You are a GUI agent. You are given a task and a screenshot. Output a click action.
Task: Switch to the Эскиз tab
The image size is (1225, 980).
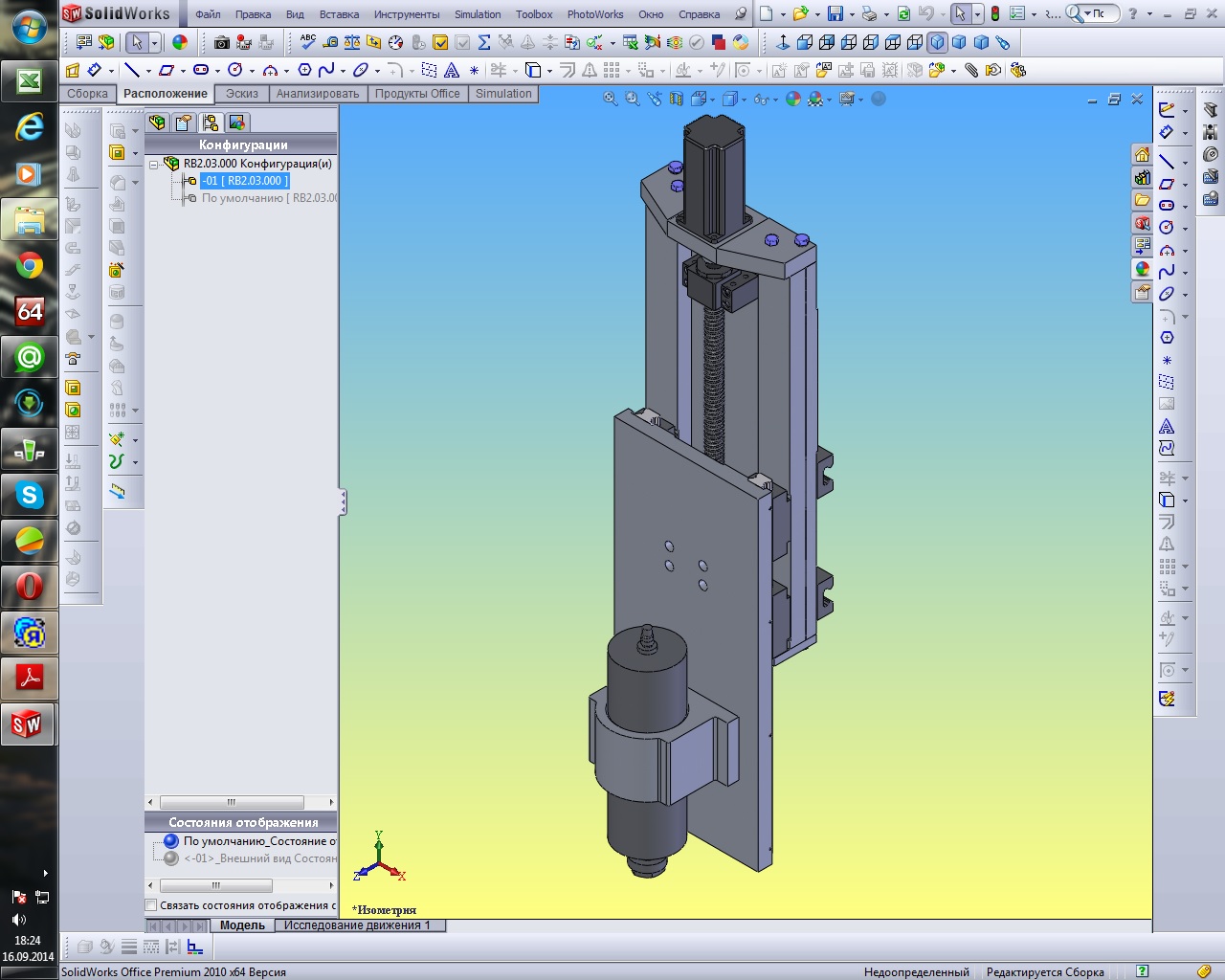242,94
